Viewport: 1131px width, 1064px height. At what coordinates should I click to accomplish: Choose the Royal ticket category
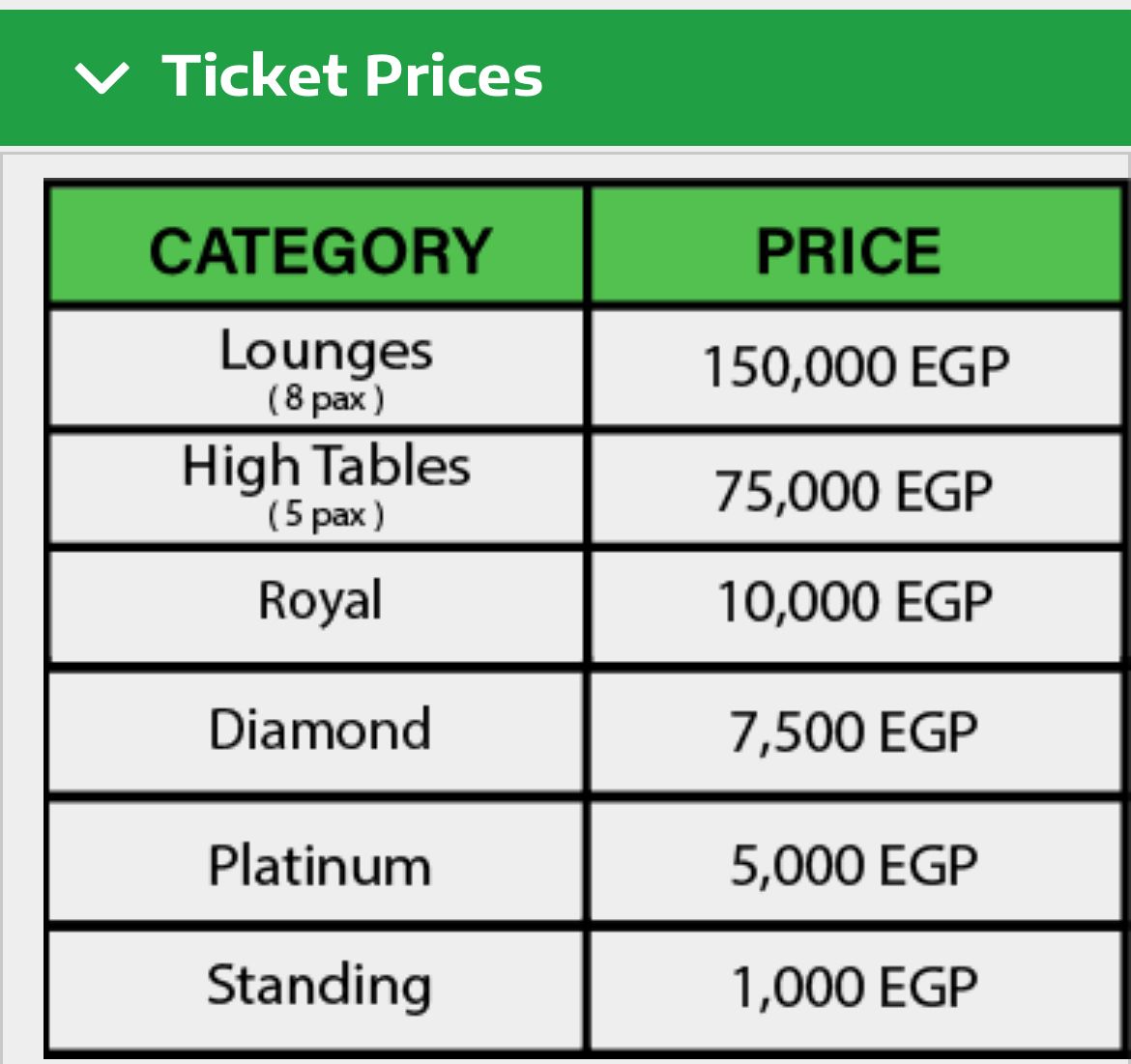click(x=318, y=606)
